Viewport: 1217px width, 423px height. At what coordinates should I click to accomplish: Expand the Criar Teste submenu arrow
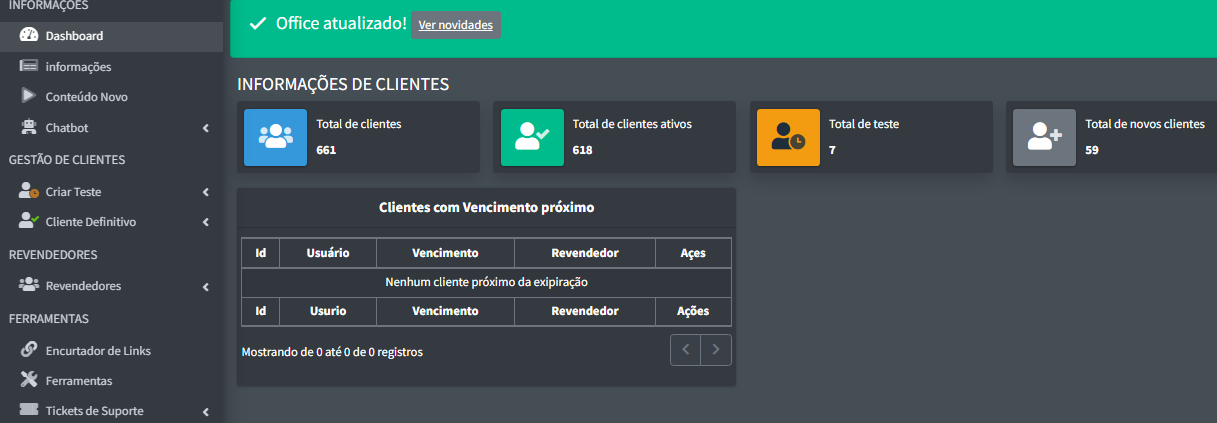[205, 192]
